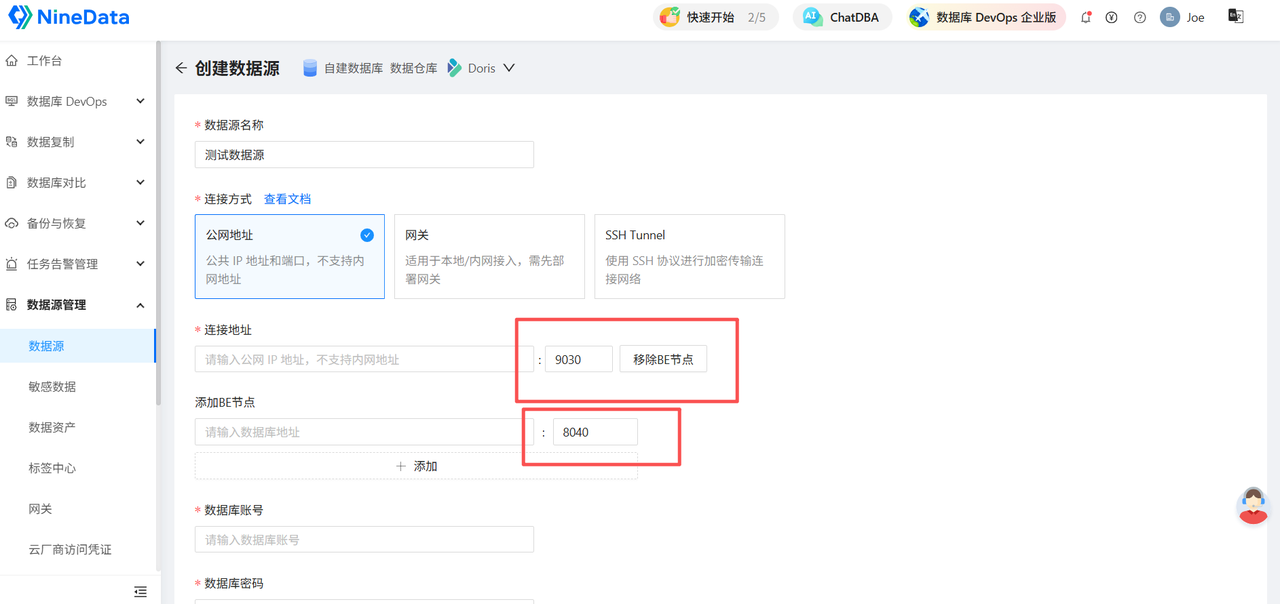This screenshot has width=1280, height=604.
Task: Click the 备份与恢复 cloud icon
Action: [x=12, y=223]
